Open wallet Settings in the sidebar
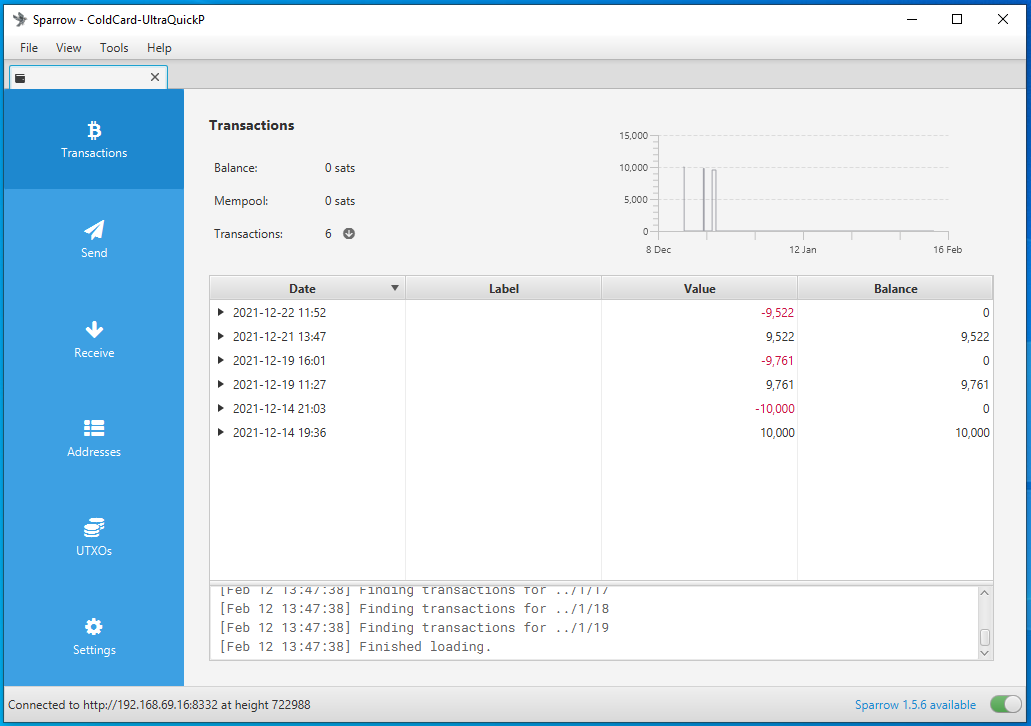The image size is (1031, 726). click(94, 637)
